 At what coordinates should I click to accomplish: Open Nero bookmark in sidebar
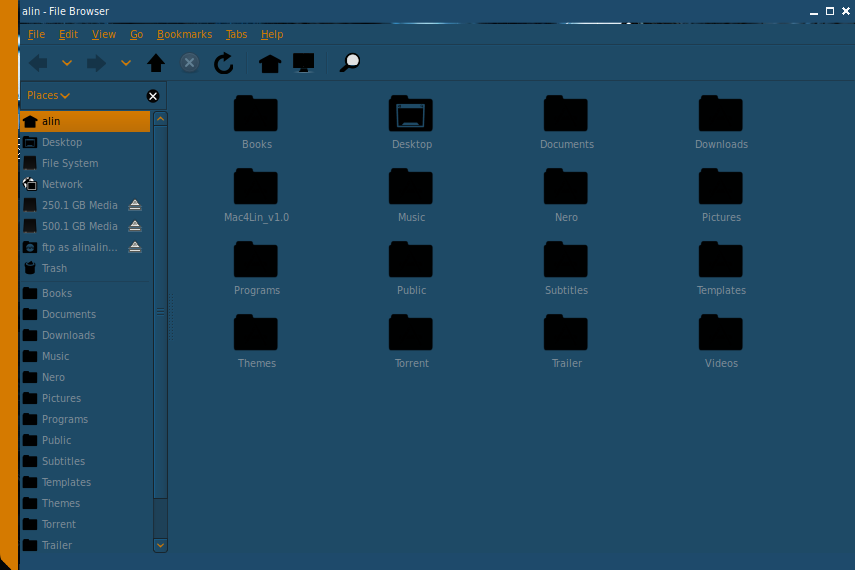(x=85, y=377)
